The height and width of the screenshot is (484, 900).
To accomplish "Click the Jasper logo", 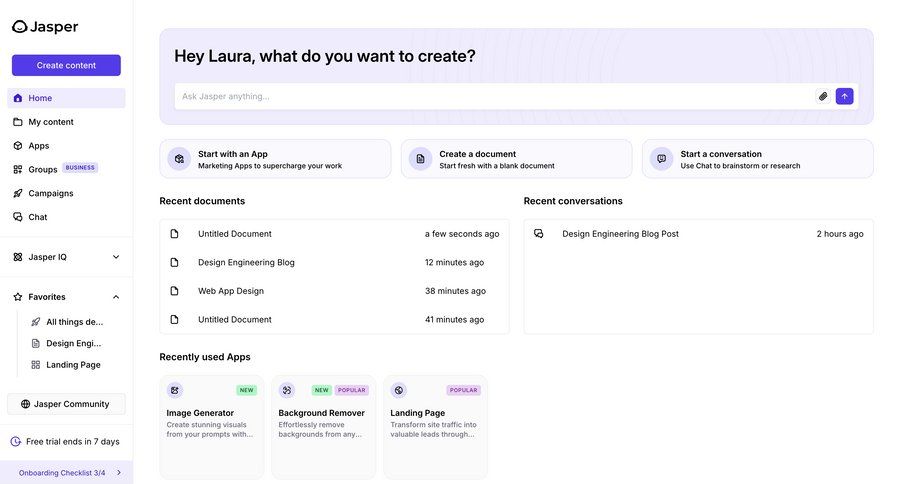I will pos(45,26).
